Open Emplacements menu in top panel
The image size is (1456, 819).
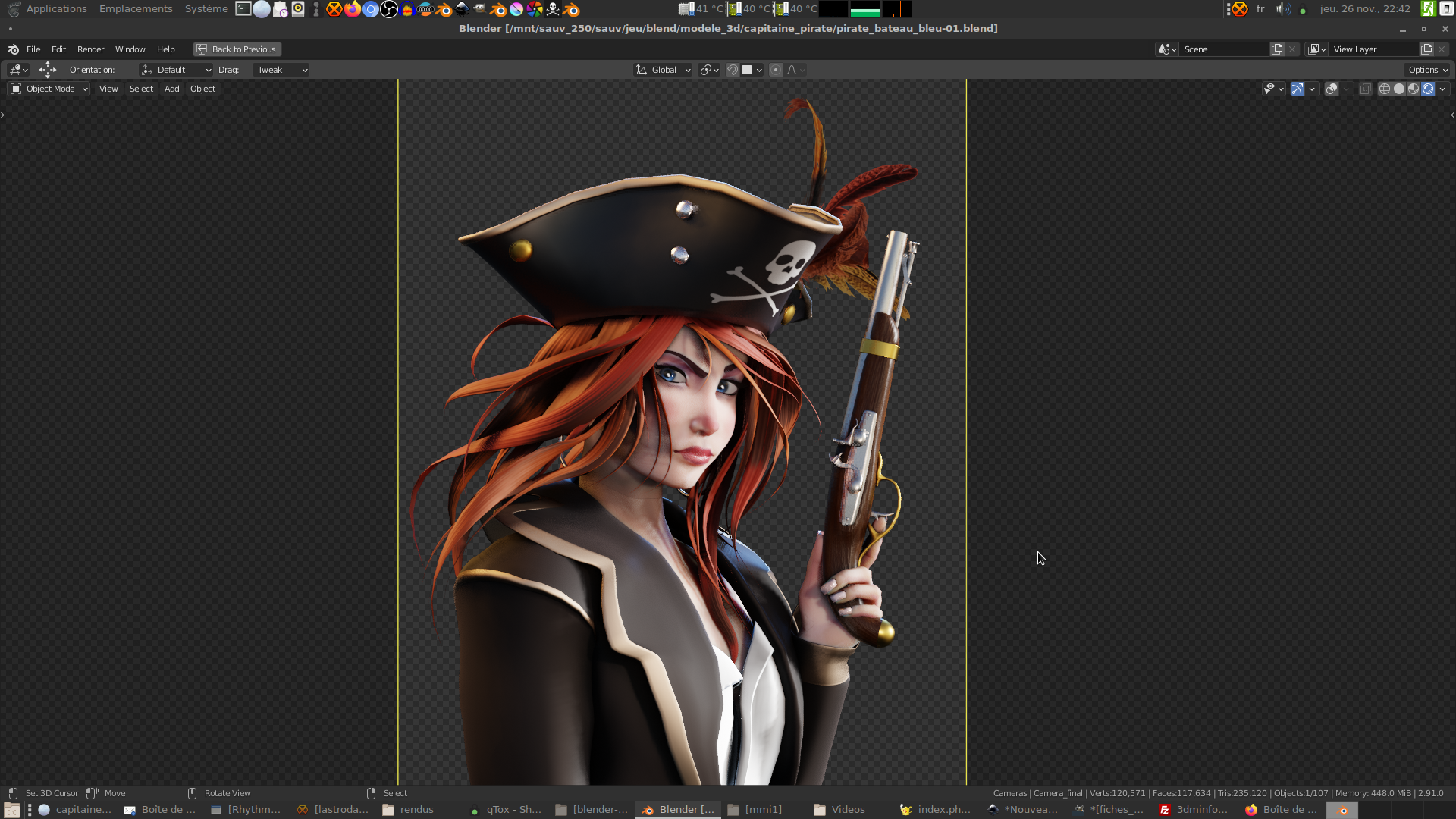coord(136,9)
